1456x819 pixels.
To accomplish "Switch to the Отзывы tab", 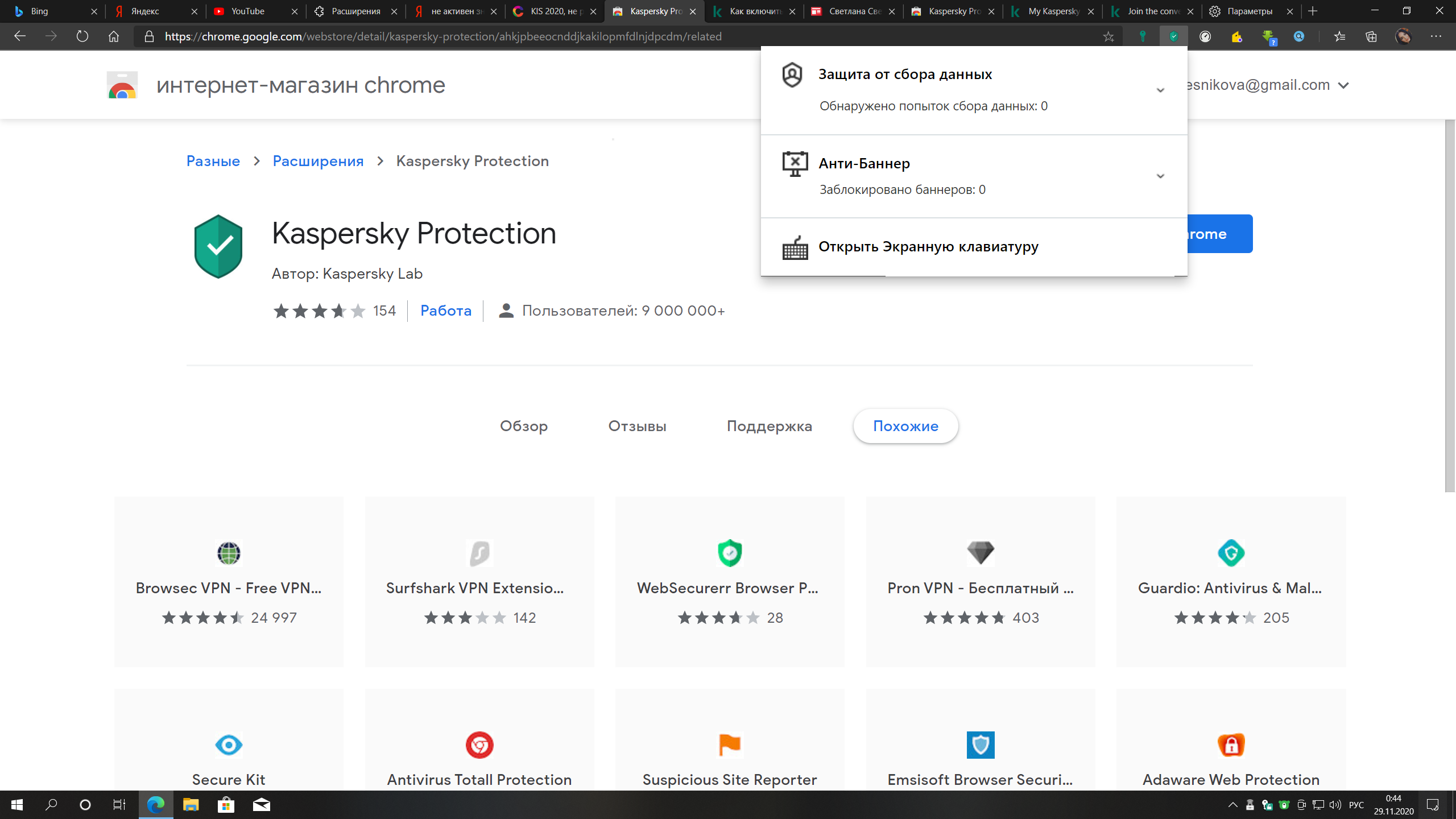I will coord(637,426).
